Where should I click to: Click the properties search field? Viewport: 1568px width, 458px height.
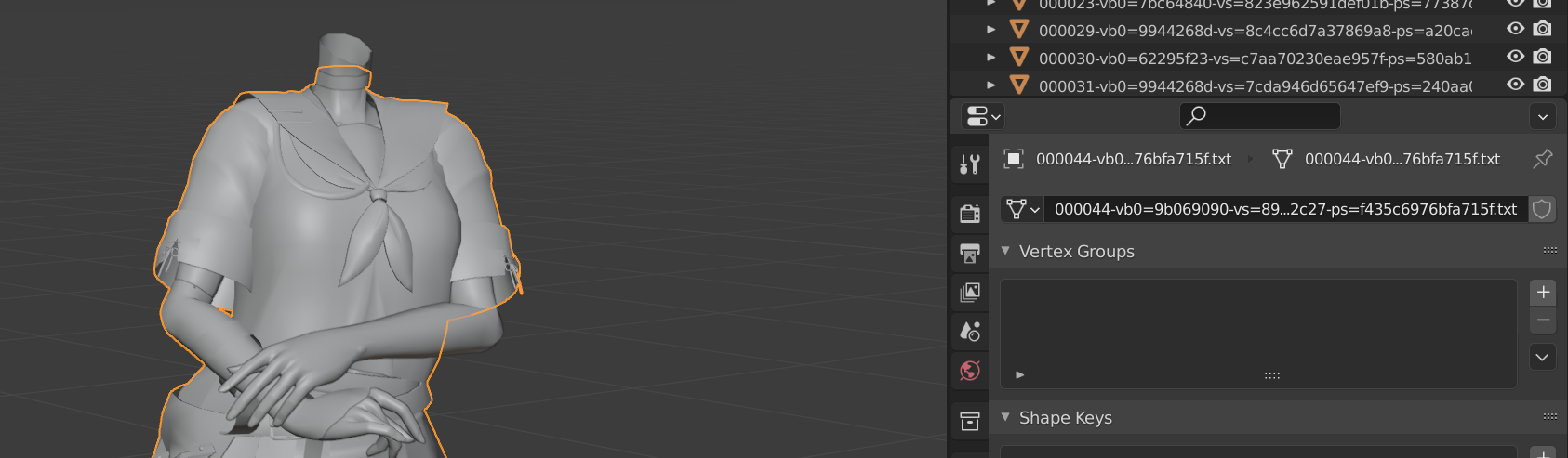tap(1260, 115)
